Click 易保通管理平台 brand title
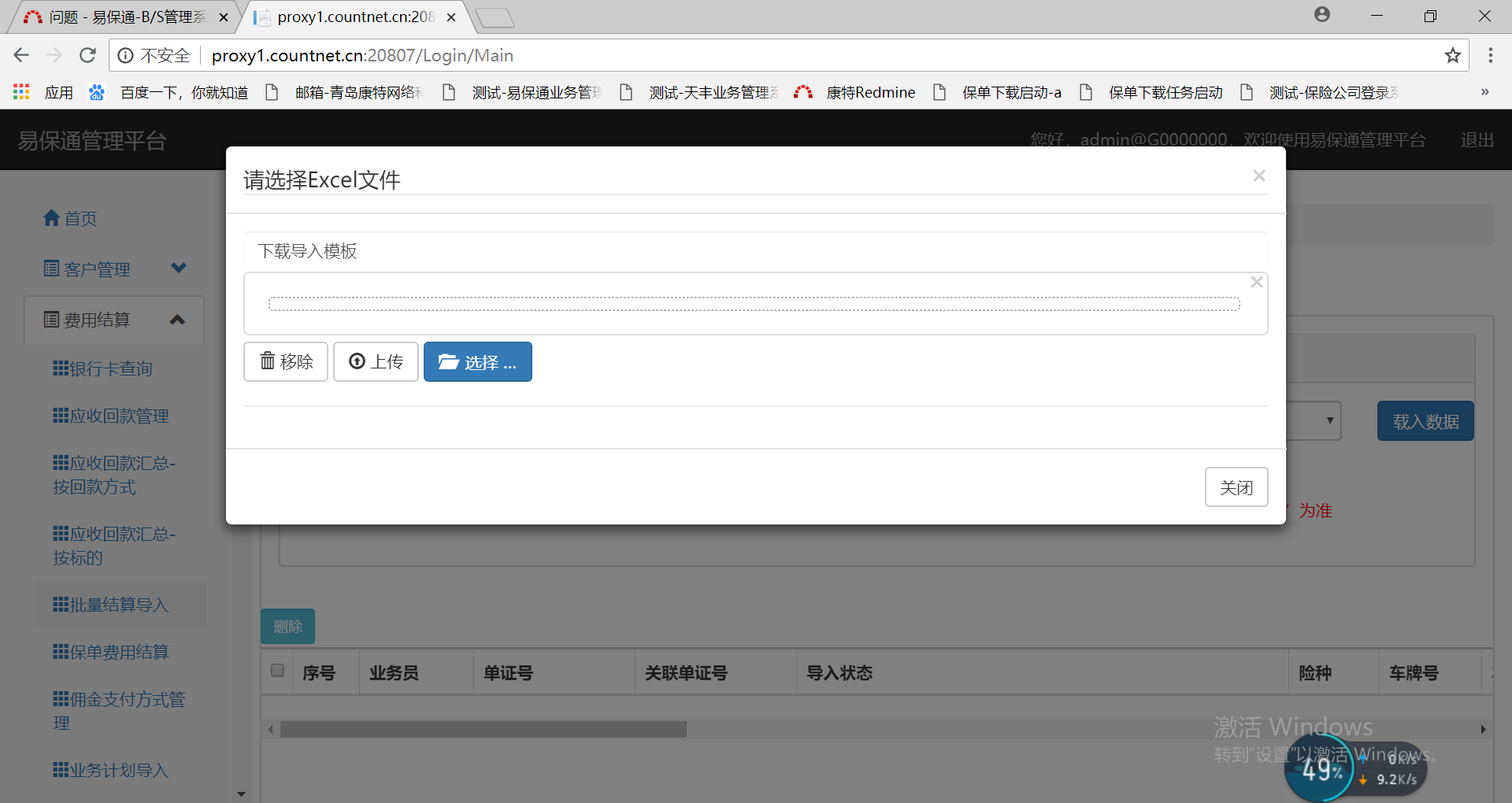 click(92, 141)
